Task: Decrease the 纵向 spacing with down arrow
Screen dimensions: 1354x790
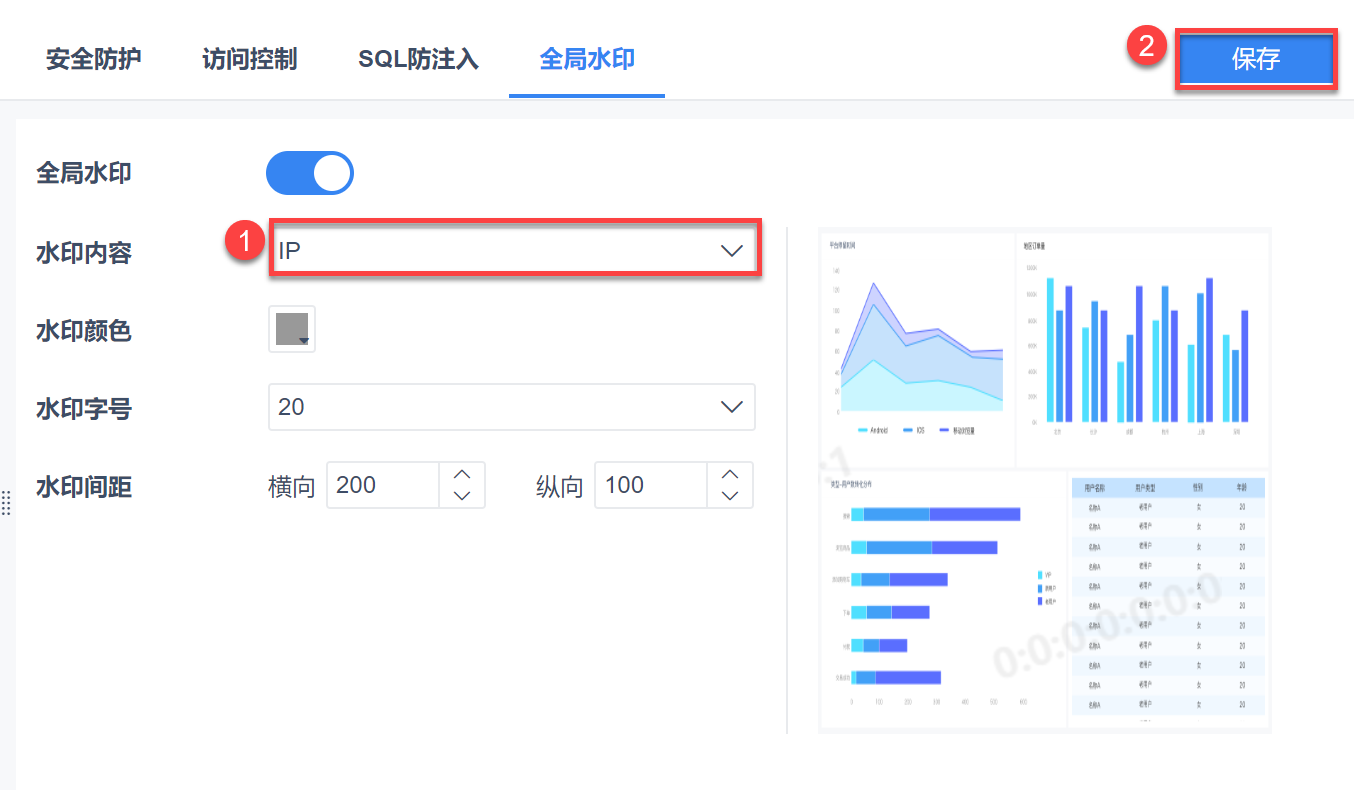Action: (x=730, y=496)
